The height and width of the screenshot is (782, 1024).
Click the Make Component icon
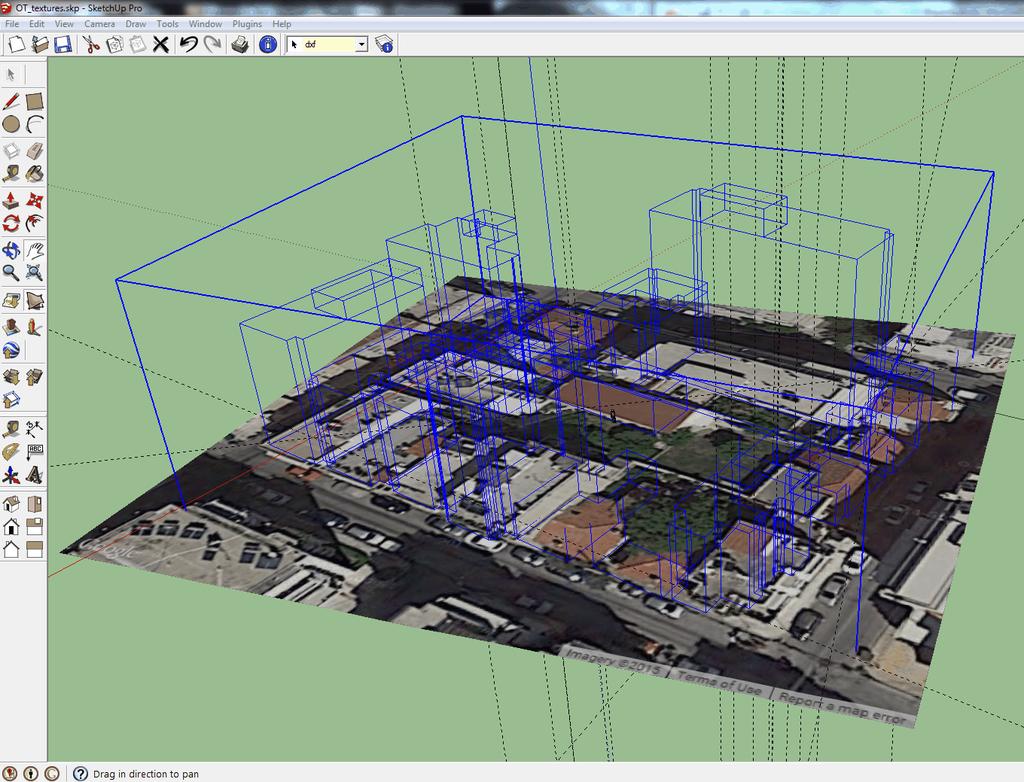coord(11,151)
